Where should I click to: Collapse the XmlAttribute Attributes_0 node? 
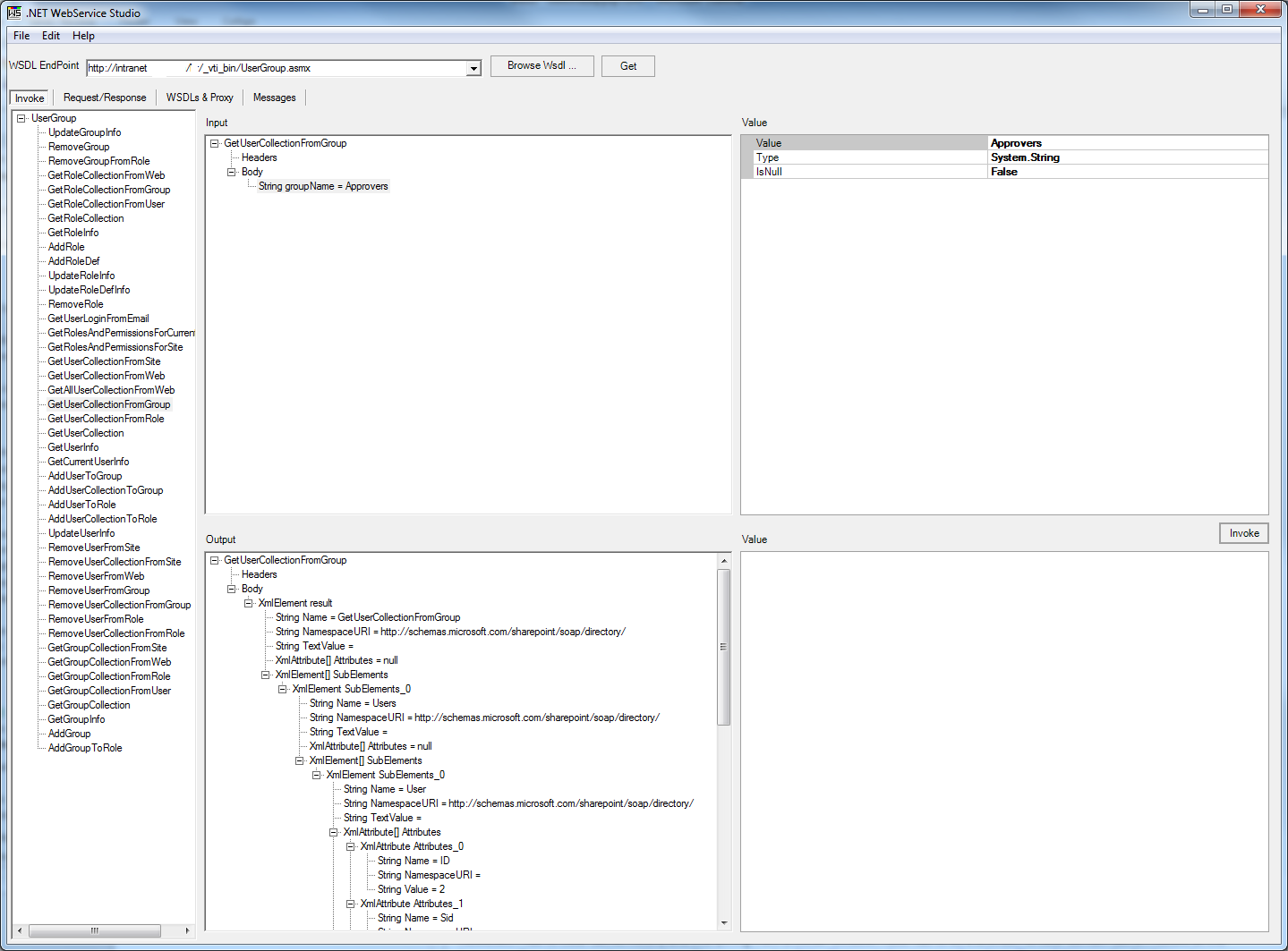[350, 846]
